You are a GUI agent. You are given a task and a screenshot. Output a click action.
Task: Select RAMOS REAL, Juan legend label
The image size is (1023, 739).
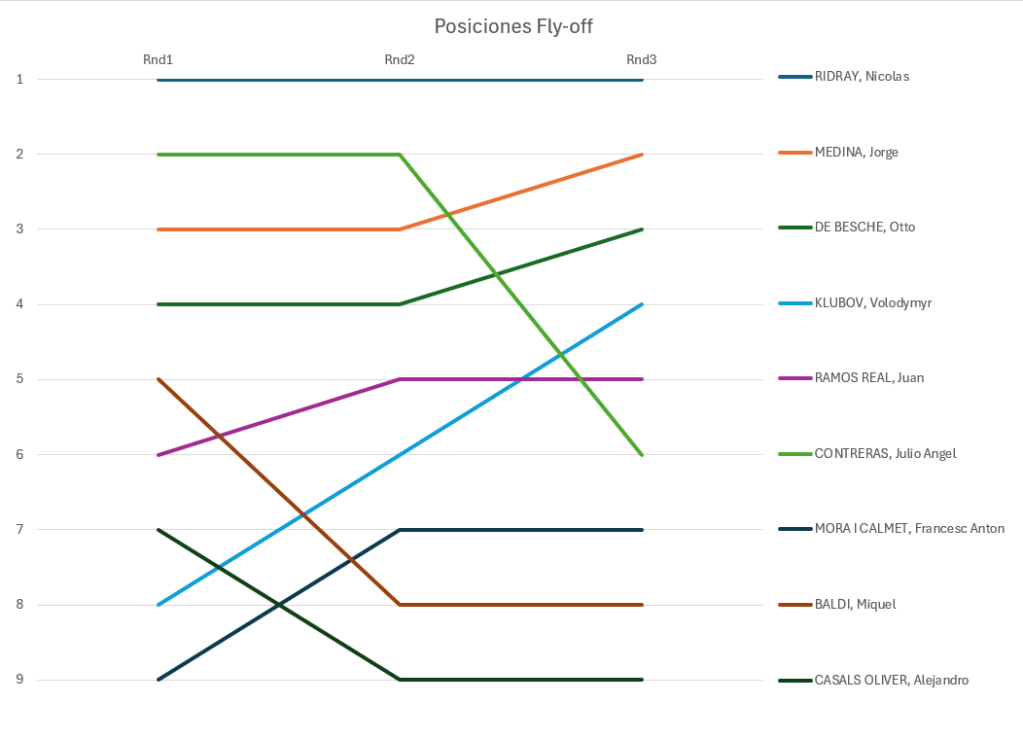coord(868,378)
